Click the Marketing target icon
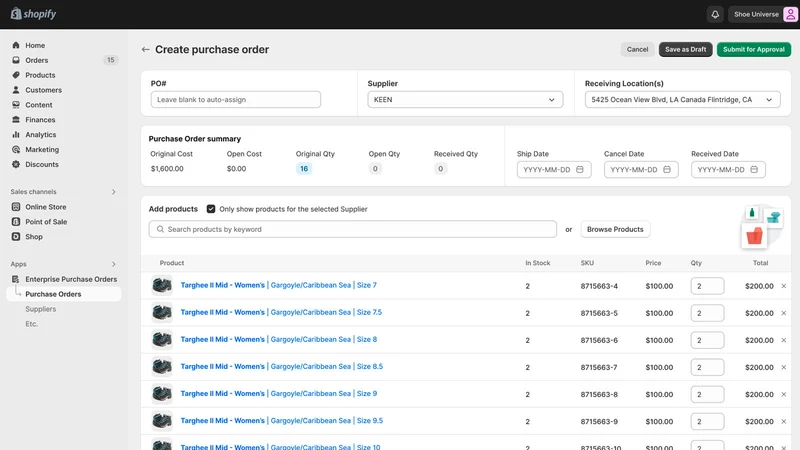 (x=16, y=149)
